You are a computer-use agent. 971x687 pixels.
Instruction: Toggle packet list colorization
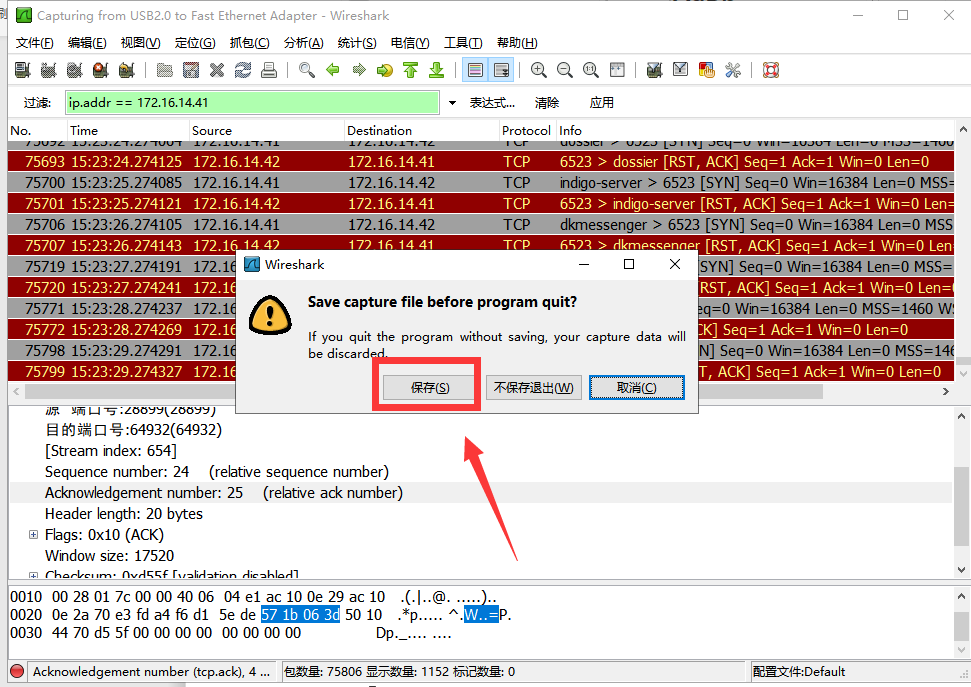[x=475, y=70]
